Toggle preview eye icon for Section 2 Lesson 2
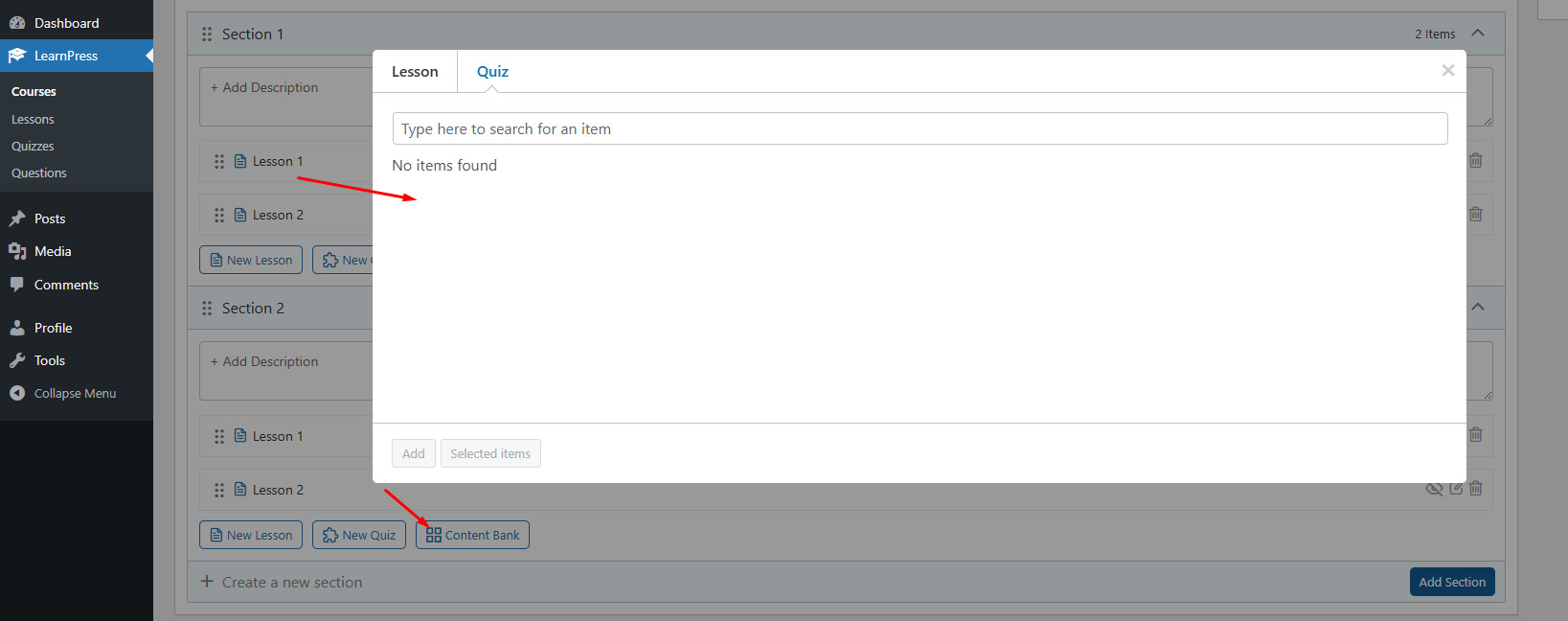Image resolution: width=1568 pixels, height=621 pixels. click(x=1434, y=489)
